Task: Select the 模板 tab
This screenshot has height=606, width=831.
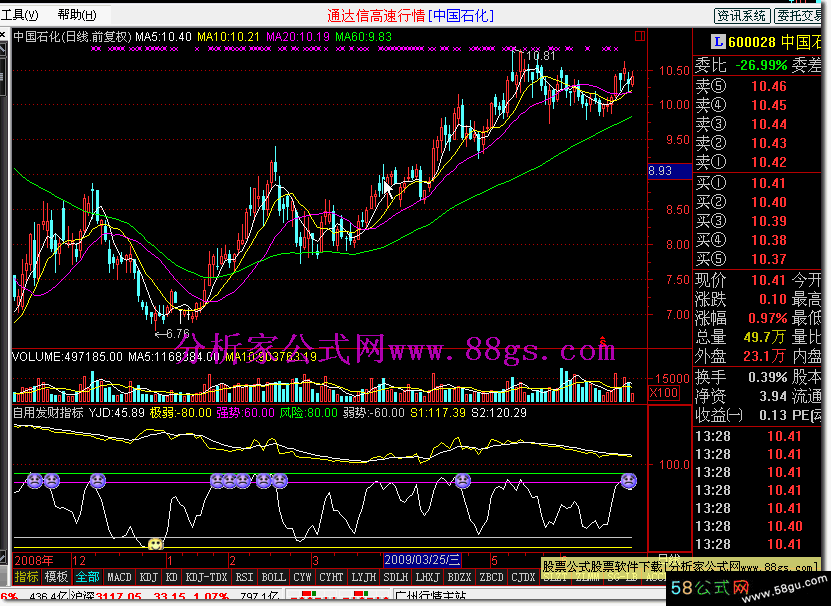Action: pos(56,577)
